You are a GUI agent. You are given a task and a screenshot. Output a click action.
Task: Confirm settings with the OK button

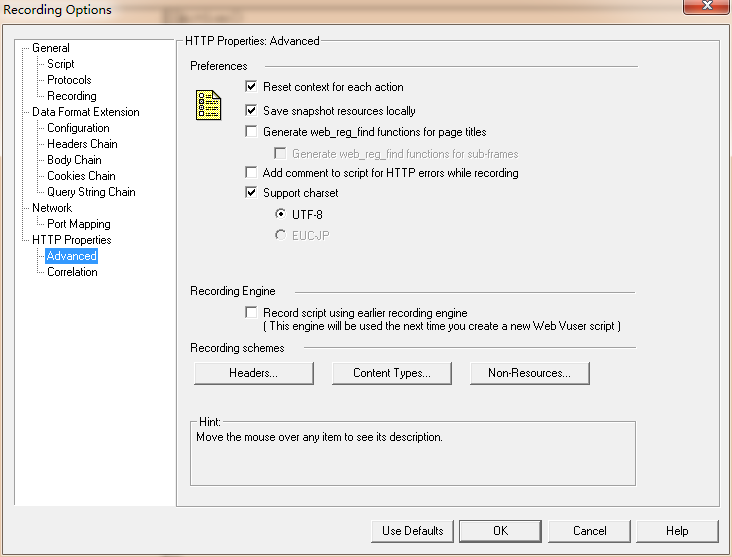[500, 531]
